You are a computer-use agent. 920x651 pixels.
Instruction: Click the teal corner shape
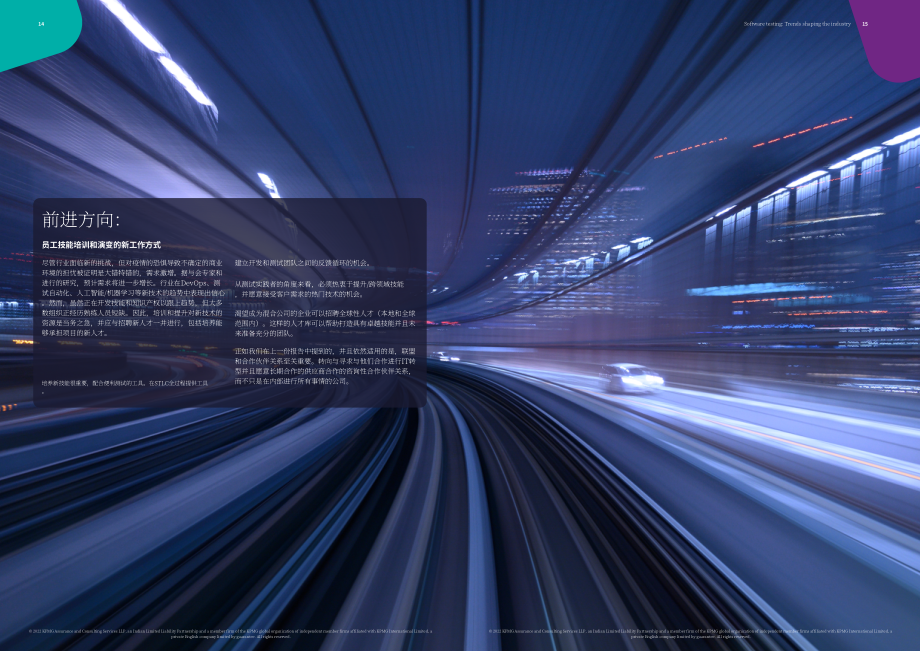pos(36,30)
